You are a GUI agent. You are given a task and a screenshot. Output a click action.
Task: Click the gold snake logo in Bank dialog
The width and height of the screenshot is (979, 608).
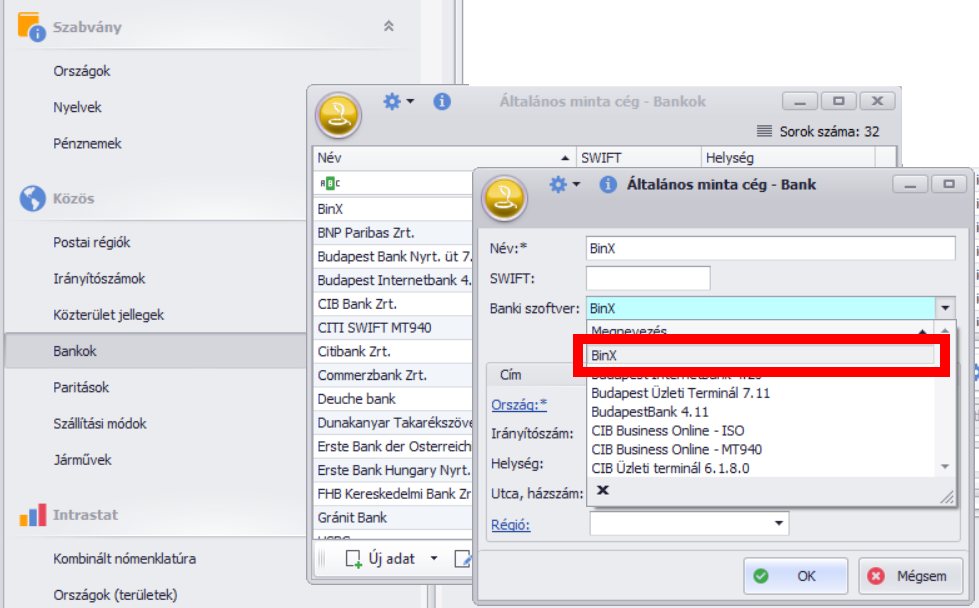tap(505, 197)
